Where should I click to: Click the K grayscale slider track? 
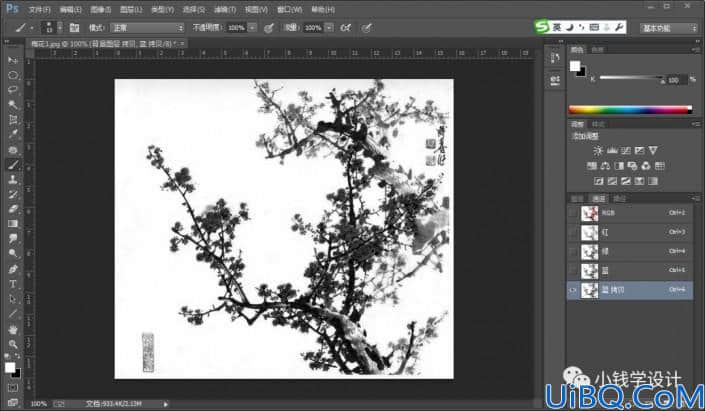(x=631, y=78)
